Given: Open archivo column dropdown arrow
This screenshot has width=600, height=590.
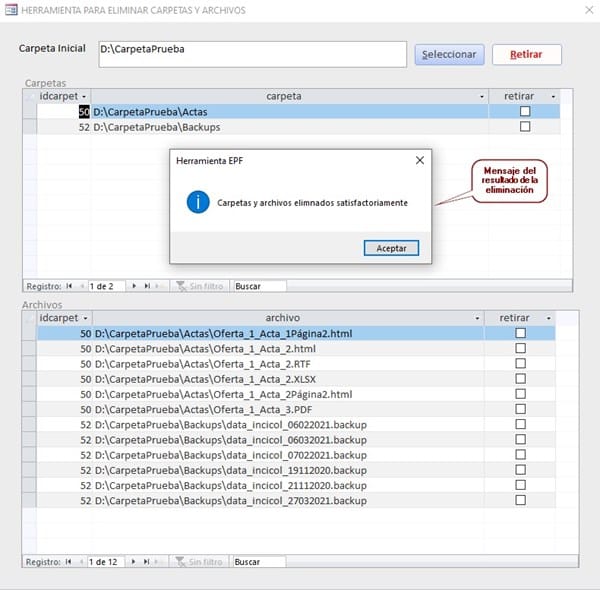Looking at the screenshot, I should click(477, 318).
